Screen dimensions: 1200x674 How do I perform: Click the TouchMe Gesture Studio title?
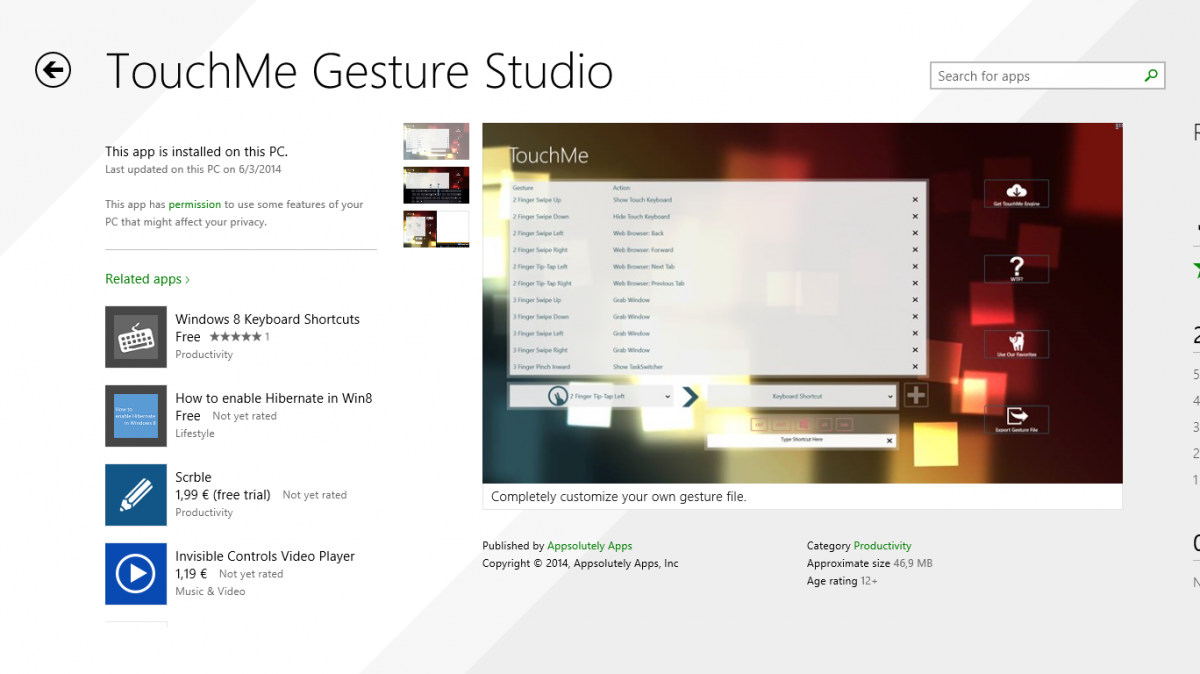point(360,72)
